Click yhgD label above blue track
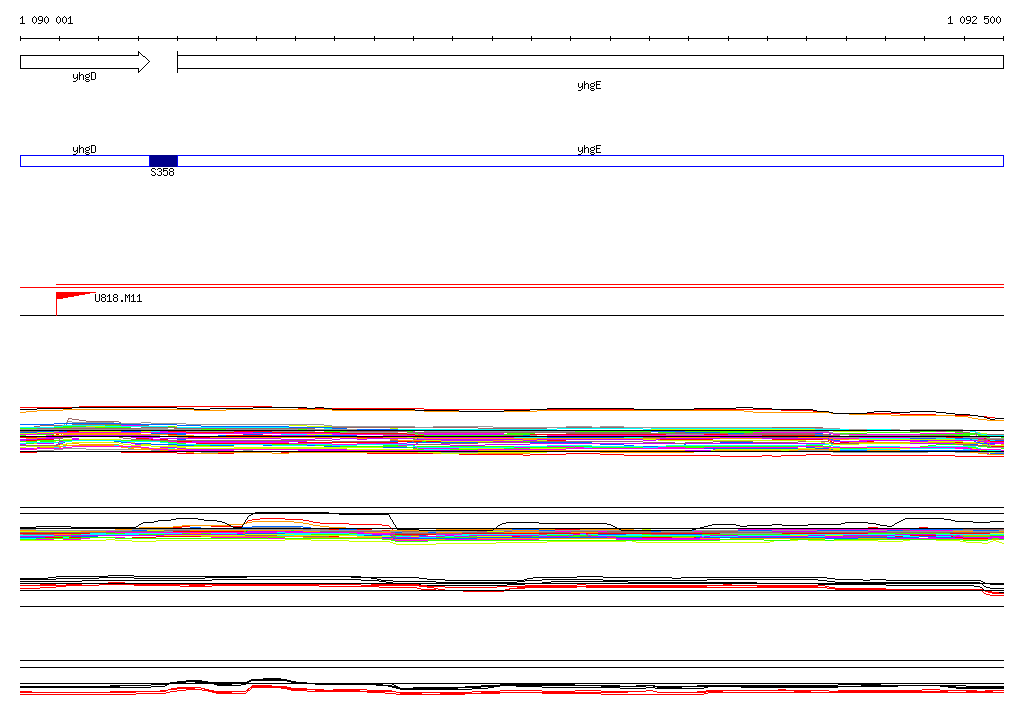 (x=84, y=150)
